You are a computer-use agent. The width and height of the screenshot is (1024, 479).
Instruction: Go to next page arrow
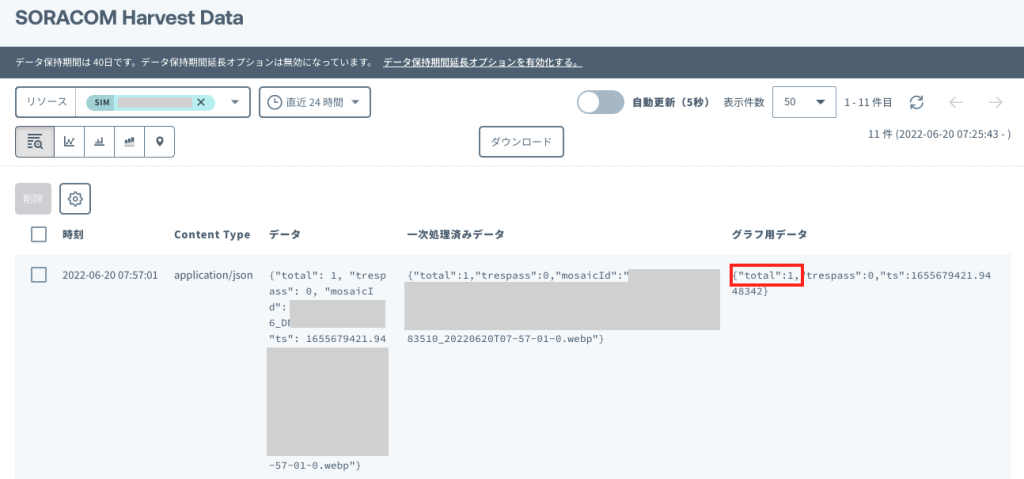pos(995,103)
